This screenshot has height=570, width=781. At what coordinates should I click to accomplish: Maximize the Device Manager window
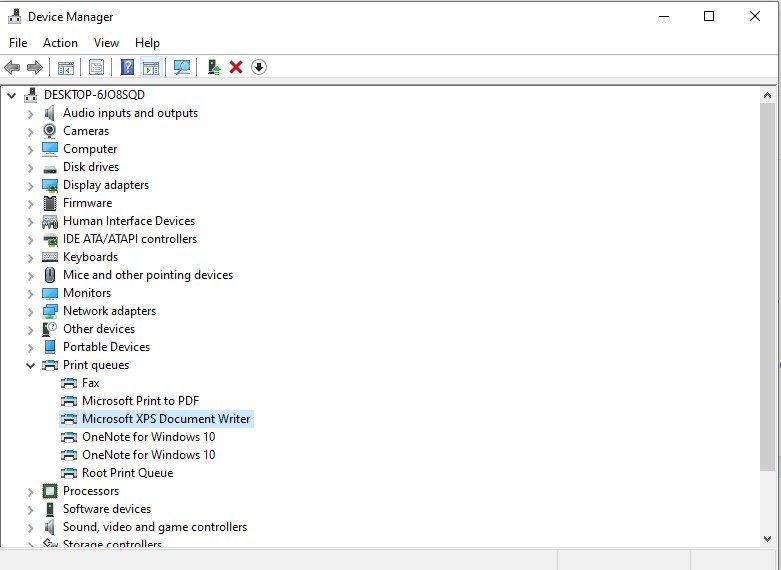click(709, 16)
